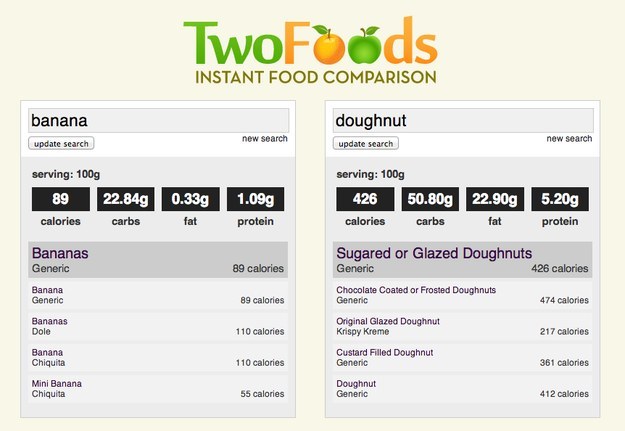
Task: Select Custard Filled Doughnut result
Action: click(462, 357)
